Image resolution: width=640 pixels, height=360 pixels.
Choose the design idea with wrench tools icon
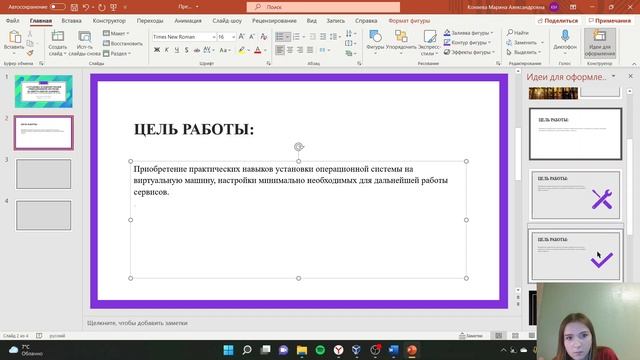coord(576,195)
